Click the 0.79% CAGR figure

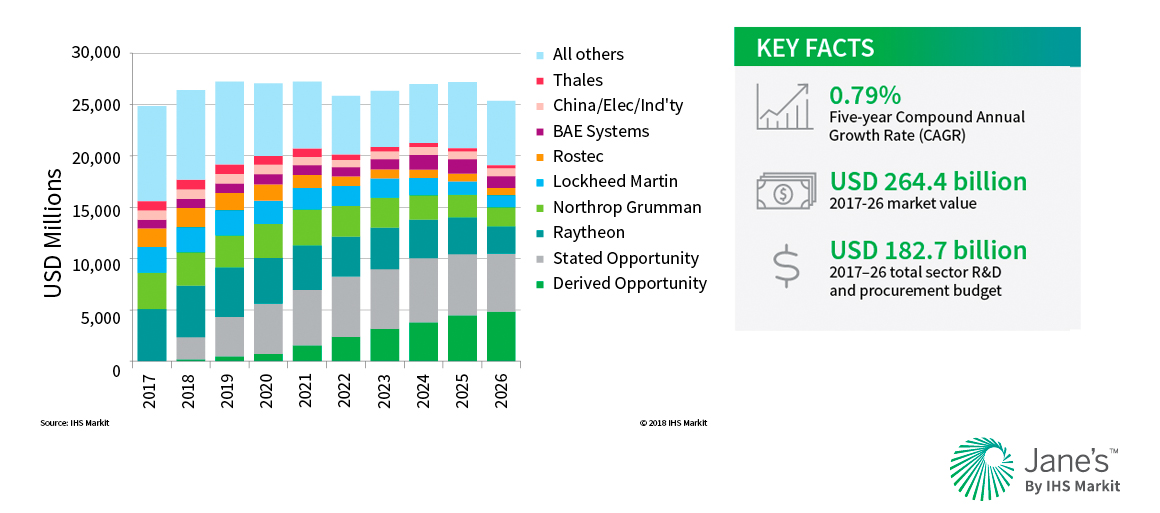click(x=865, y=95)
